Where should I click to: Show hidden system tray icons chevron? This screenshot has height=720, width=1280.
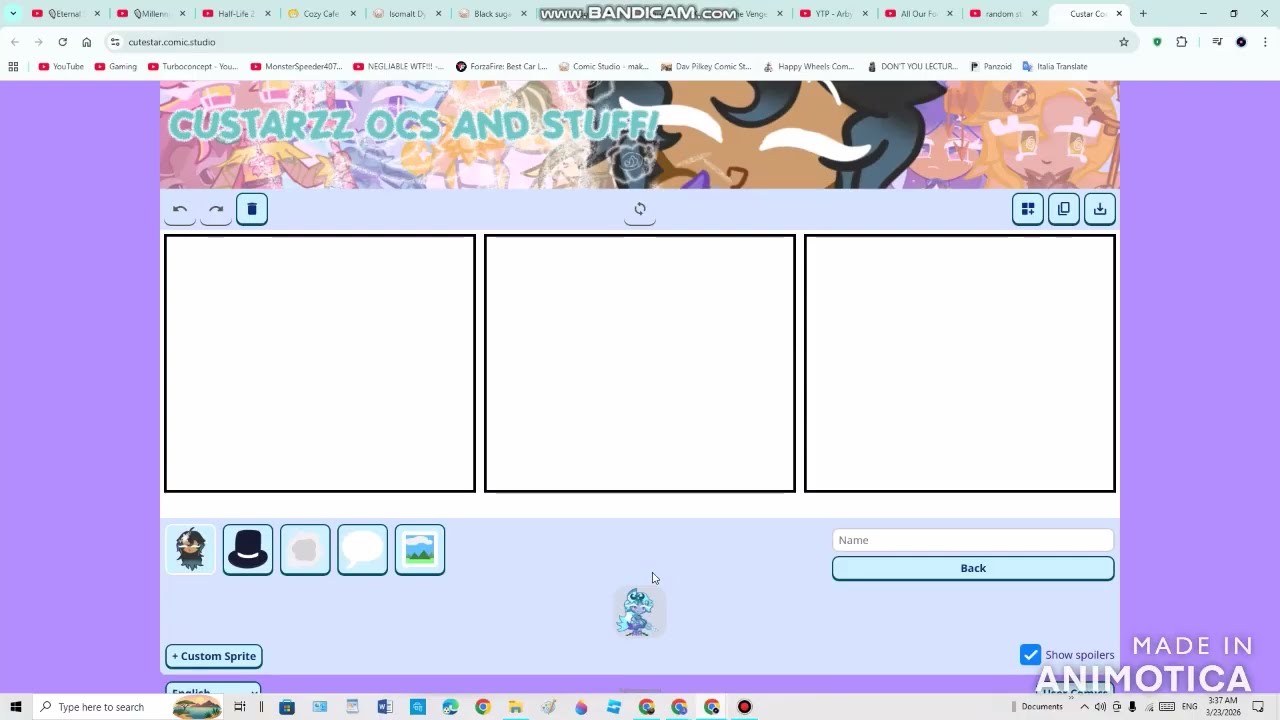[x=1084, y=707]
